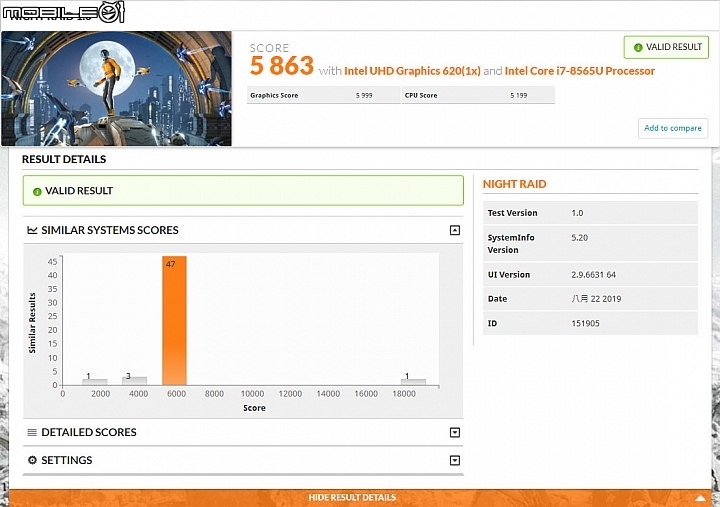Image resolution: width=720 pixels, height=507 pixels.
Task: Click Add to compare button
Action: pos(673,128)
